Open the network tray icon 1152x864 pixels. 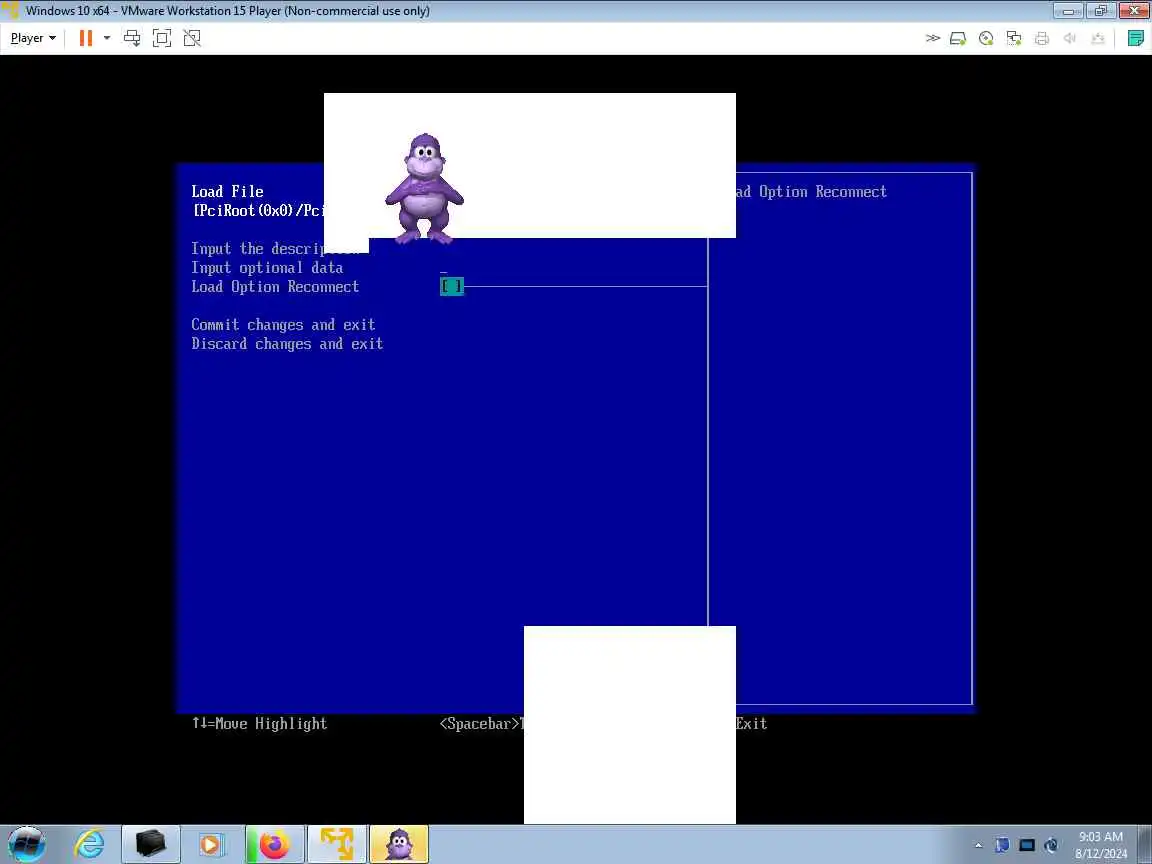pyautogui.click(x=1027, y=845)
